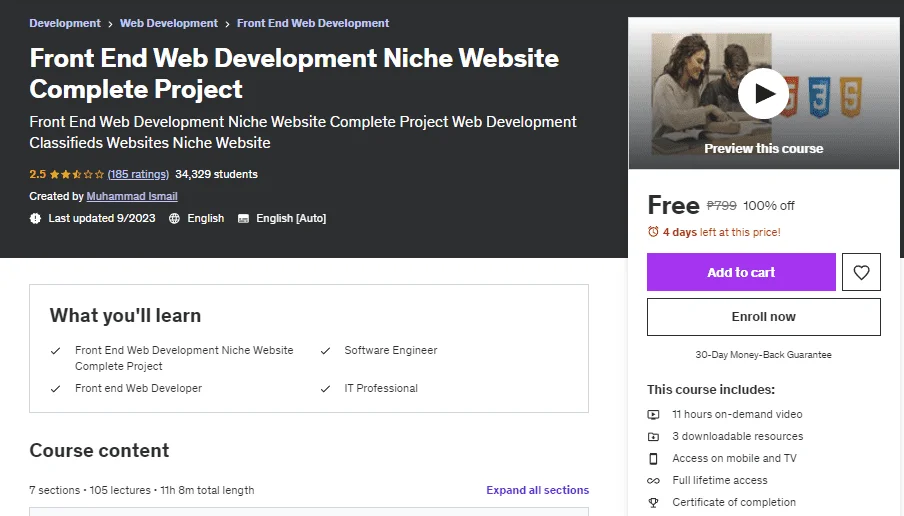This screenshot has width=904, height=516.
Task: Click the struck-through ₱799 original price
Action: click(721, 206)
